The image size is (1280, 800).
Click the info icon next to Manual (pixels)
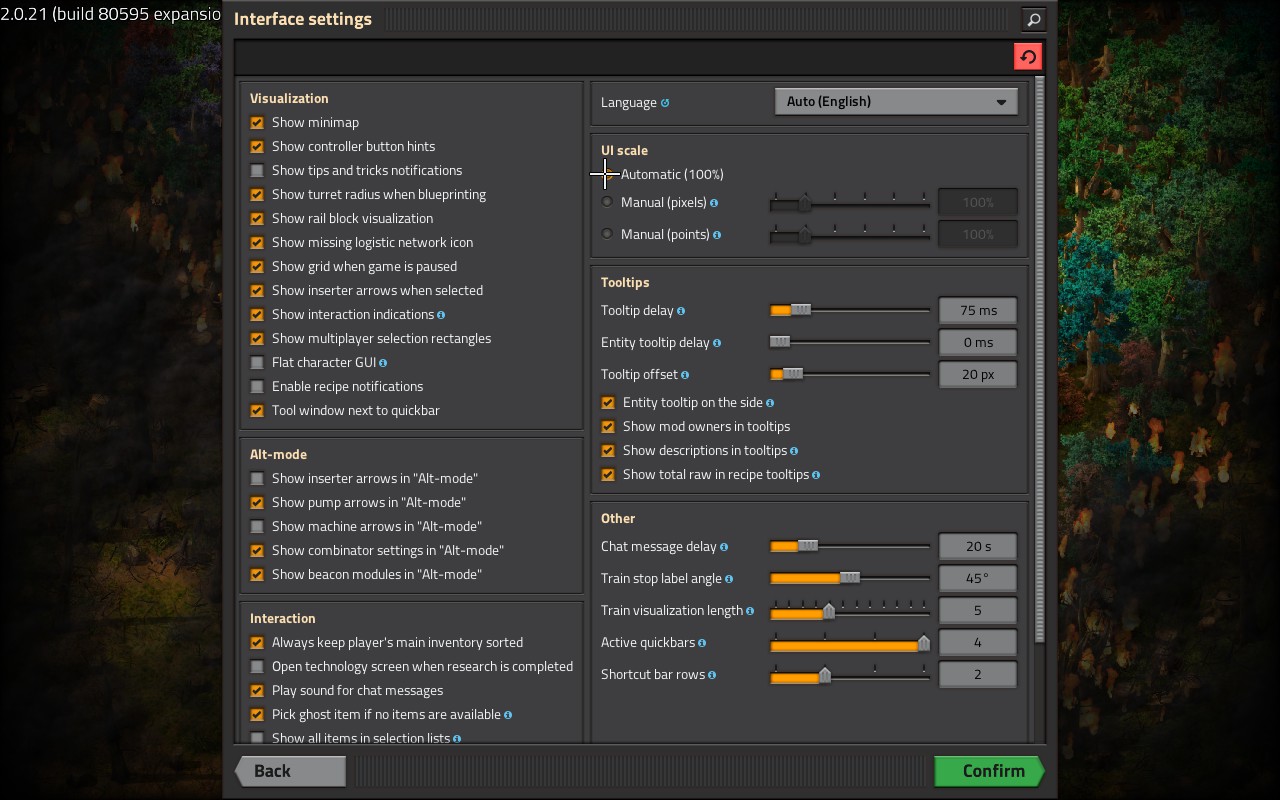pyautogui.click(x=714, y=203)
